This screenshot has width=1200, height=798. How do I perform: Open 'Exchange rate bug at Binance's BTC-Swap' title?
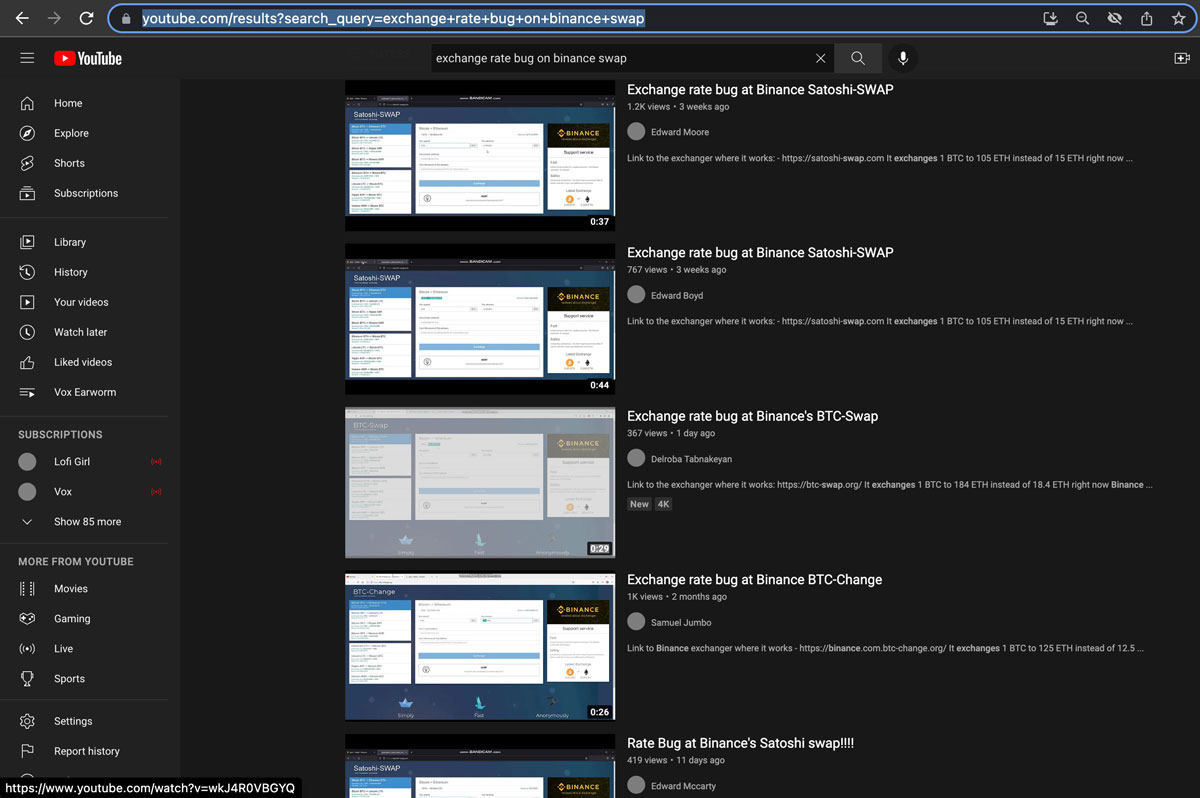(x=752, y=416)
